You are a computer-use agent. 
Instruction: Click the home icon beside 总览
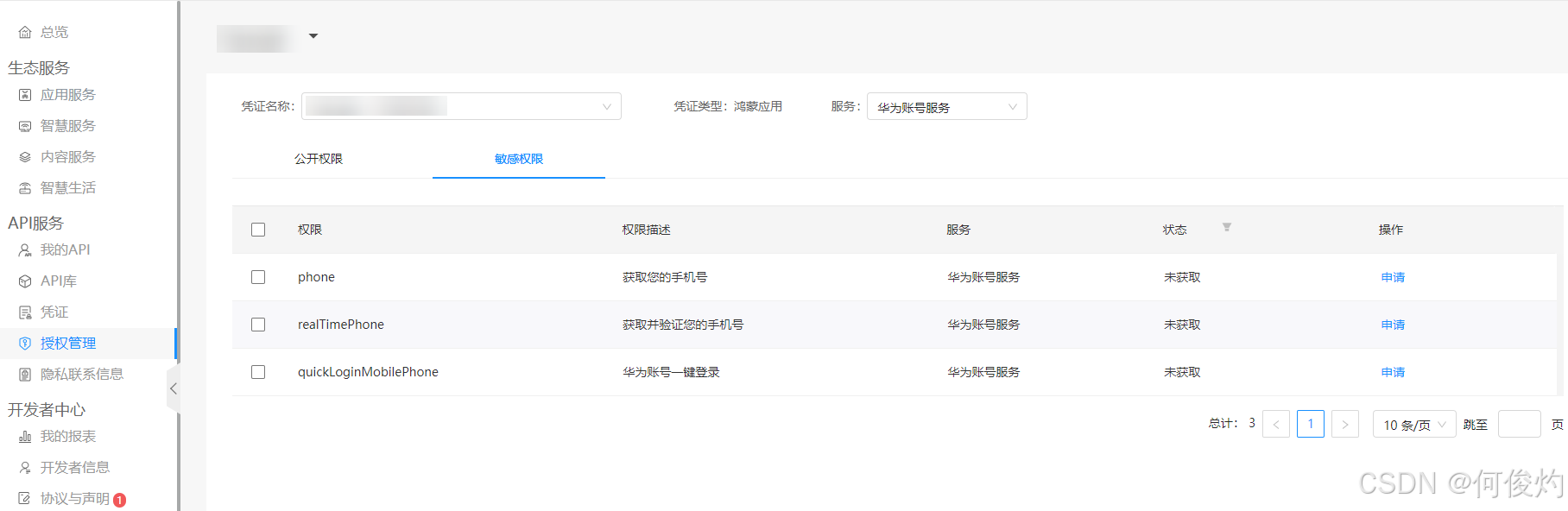click(25, 32)
